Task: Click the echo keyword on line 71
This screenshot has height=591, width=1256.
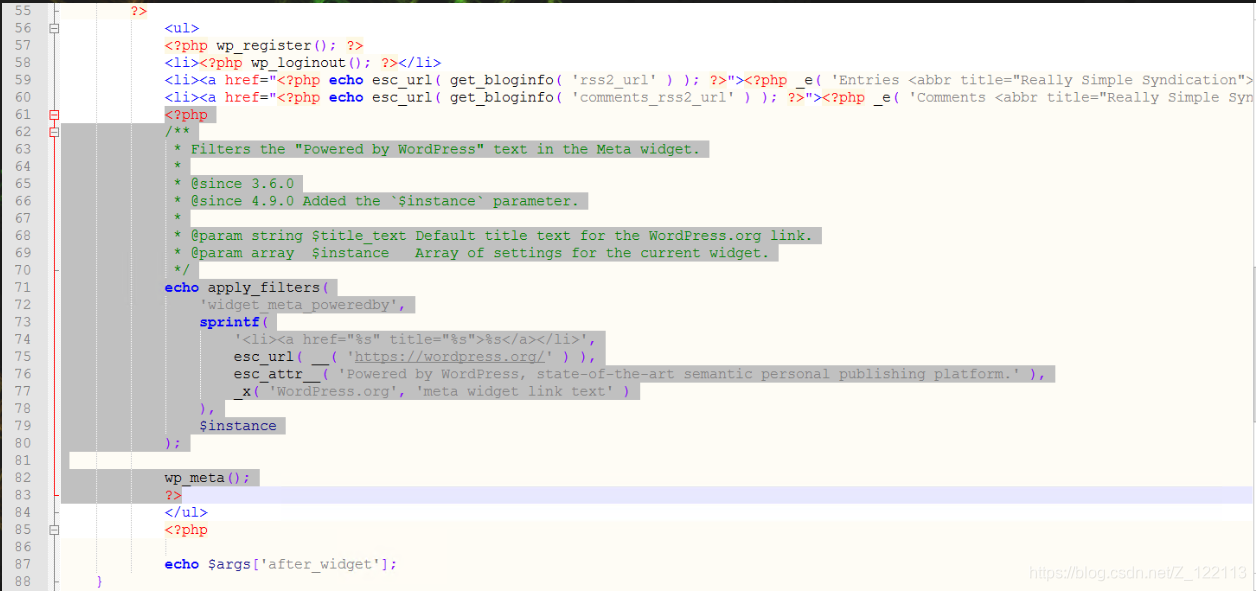Action: click(x=180, y=287)
